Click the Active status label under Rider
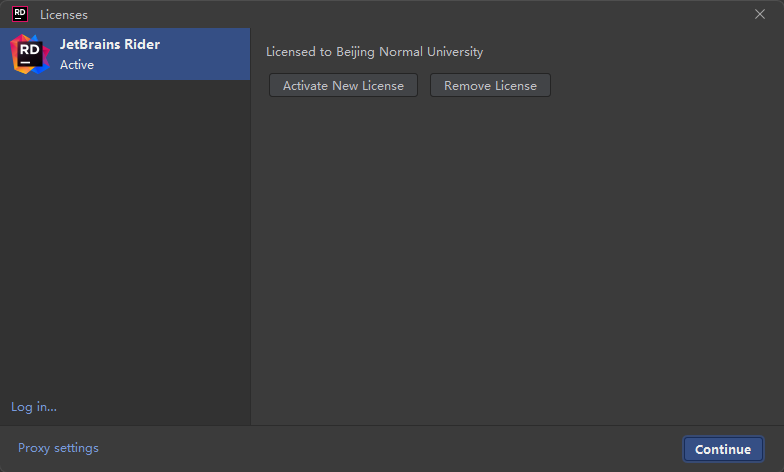This screenshot has width=784, height=472. (x=77, y=65)
